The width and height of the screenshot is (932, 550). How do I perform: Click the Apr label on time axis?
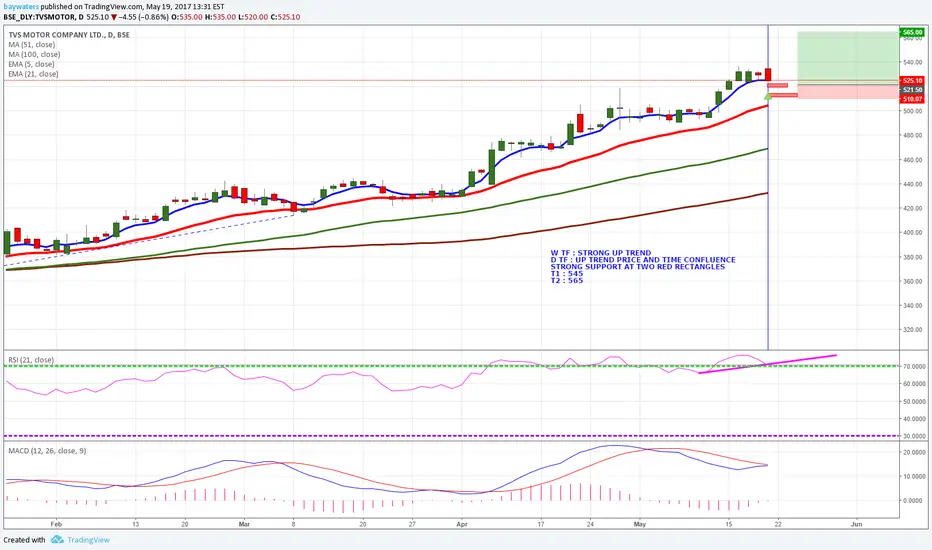462,524
